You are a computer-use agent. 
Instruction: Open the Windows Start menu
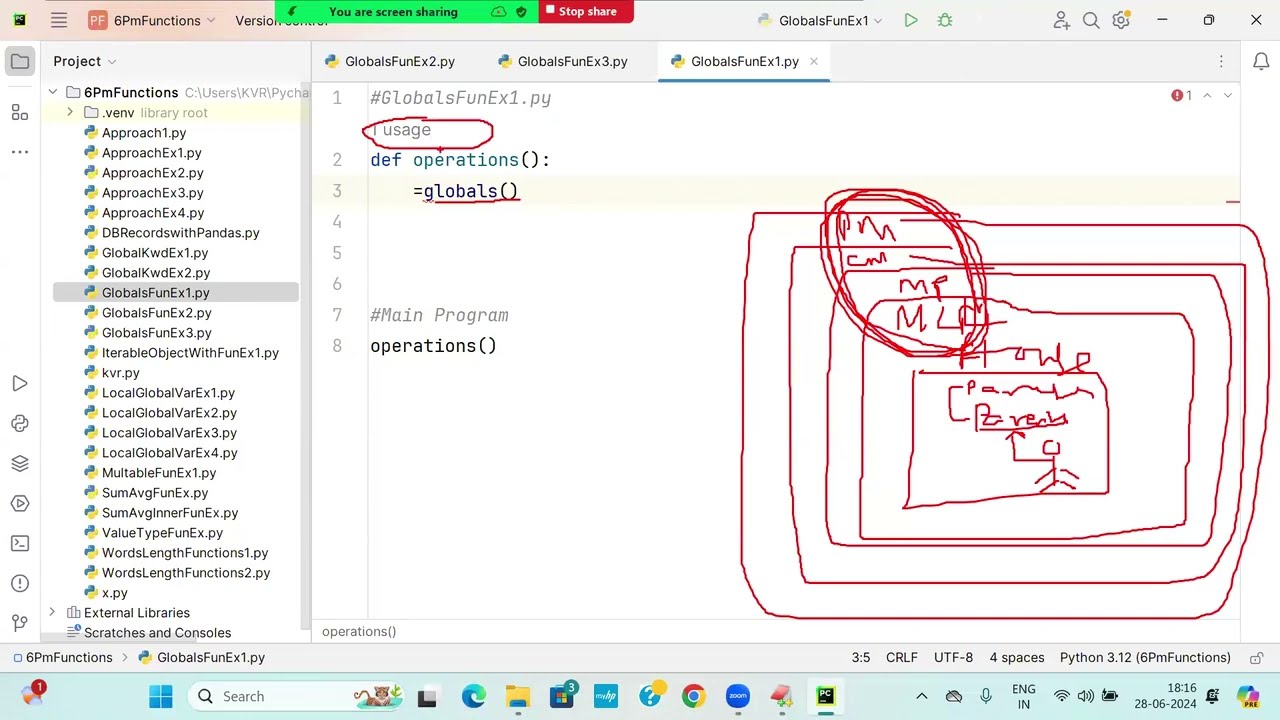point(160,696)
